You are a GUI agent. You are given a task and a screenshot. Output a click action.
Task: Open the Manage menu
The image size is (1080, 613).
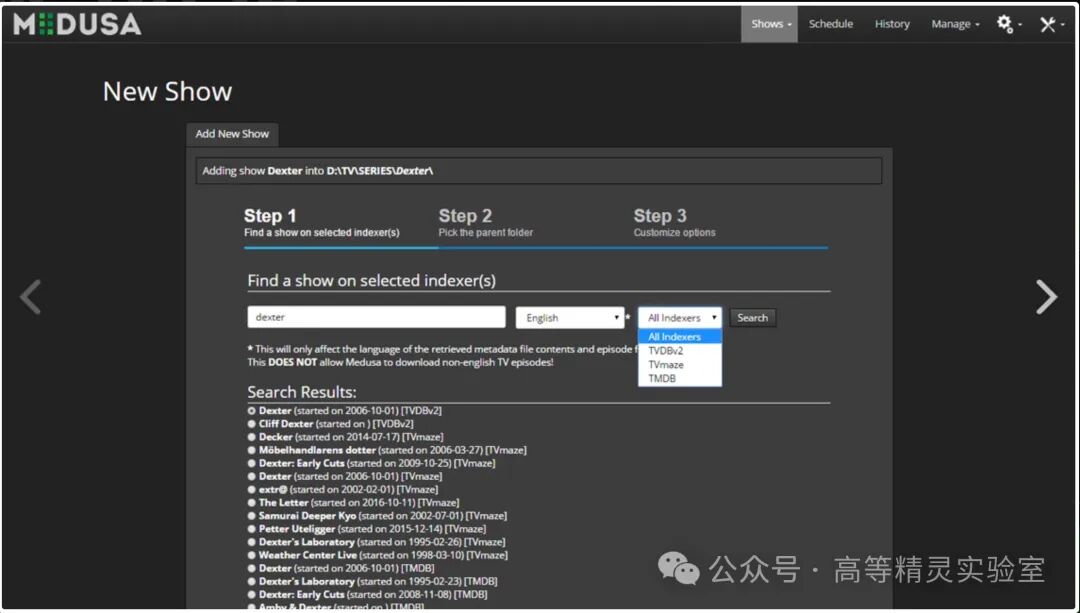[x=955, y=24]
